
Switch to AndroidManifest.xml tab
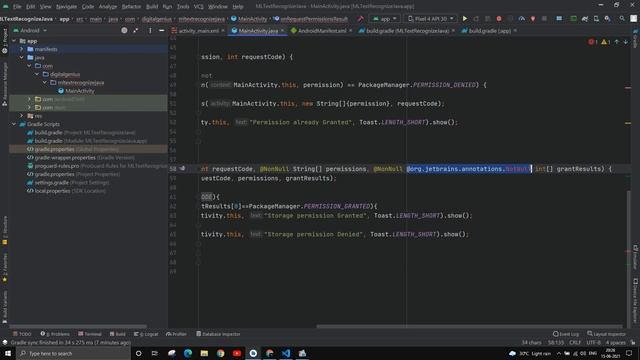pos(322,31)
